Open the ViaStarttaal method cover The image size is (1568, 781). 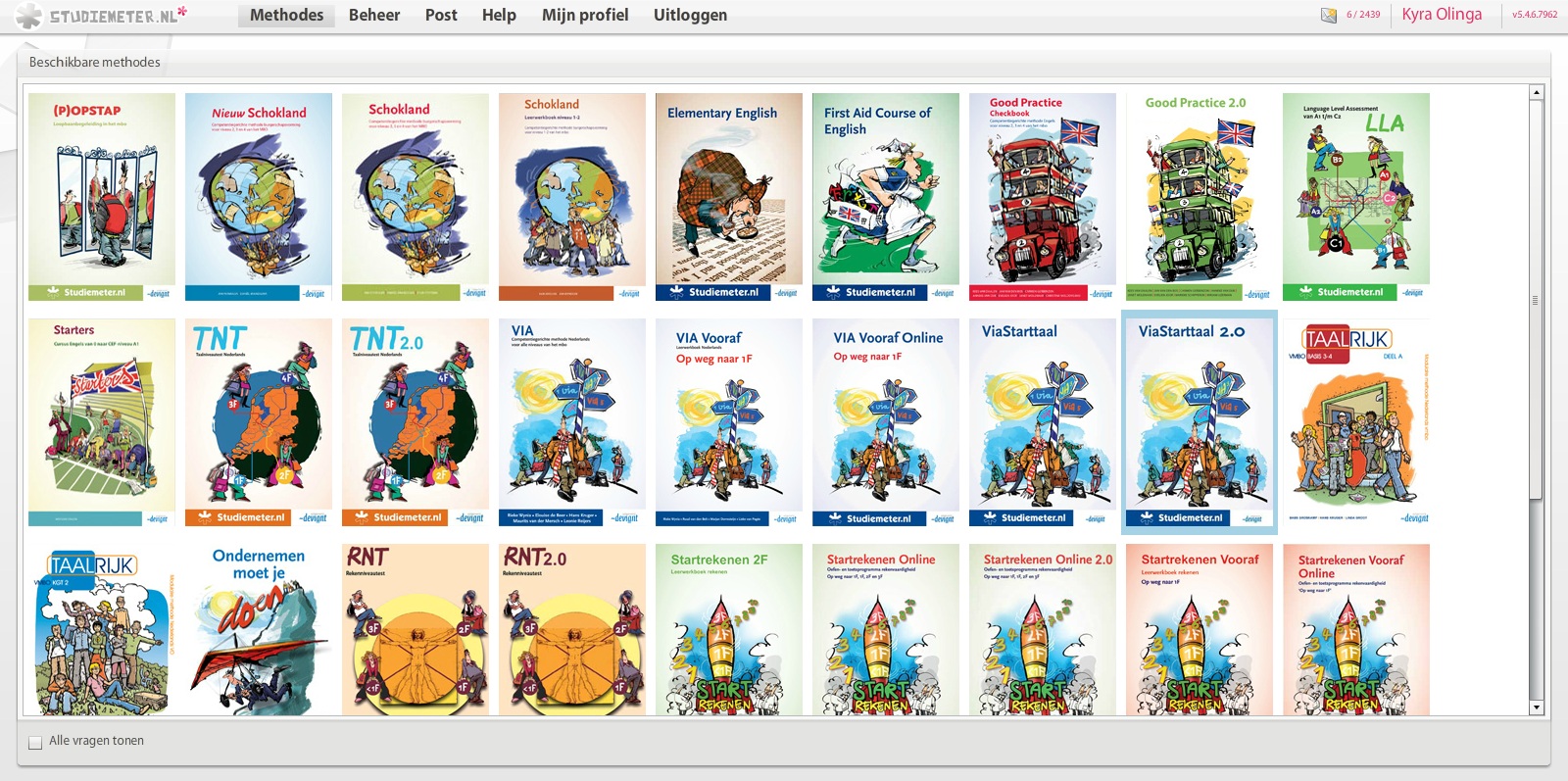[1043, 422]
